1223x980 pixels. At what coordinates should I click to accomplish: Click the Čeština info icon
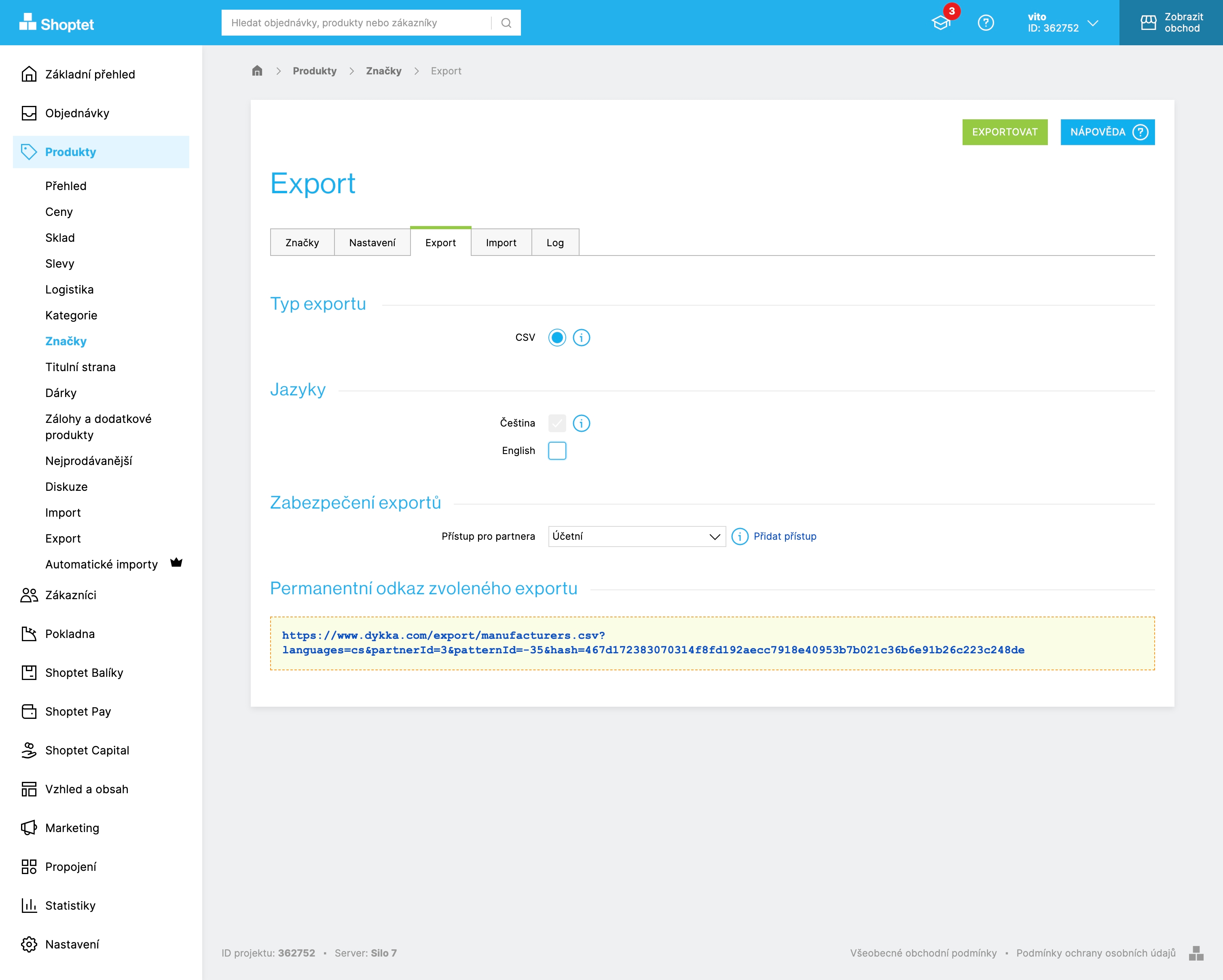[x=581, y=423]
